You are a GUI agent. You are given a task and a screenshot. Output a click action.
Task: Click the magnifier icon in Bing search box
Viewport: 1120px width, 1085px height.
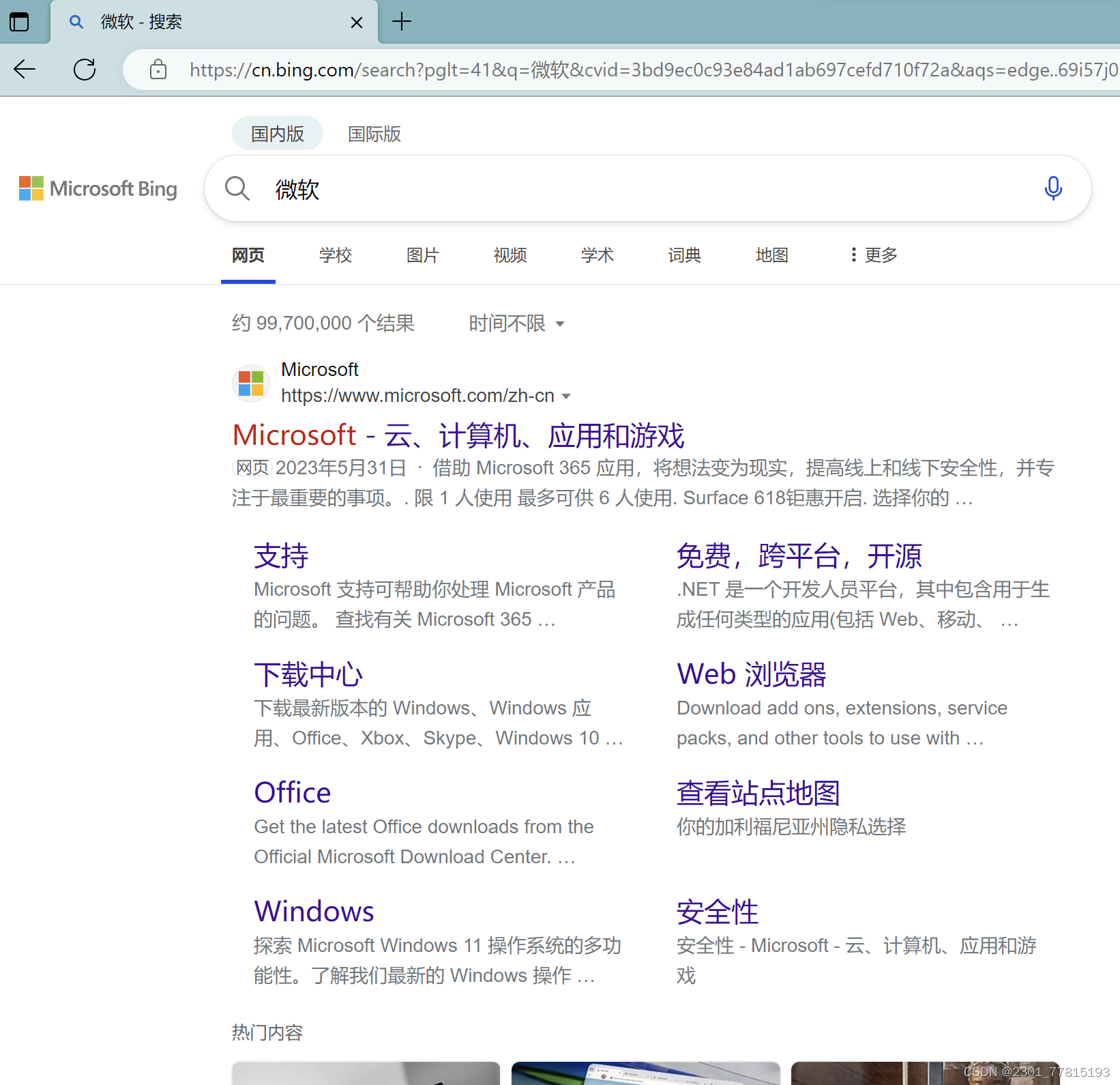237,188
